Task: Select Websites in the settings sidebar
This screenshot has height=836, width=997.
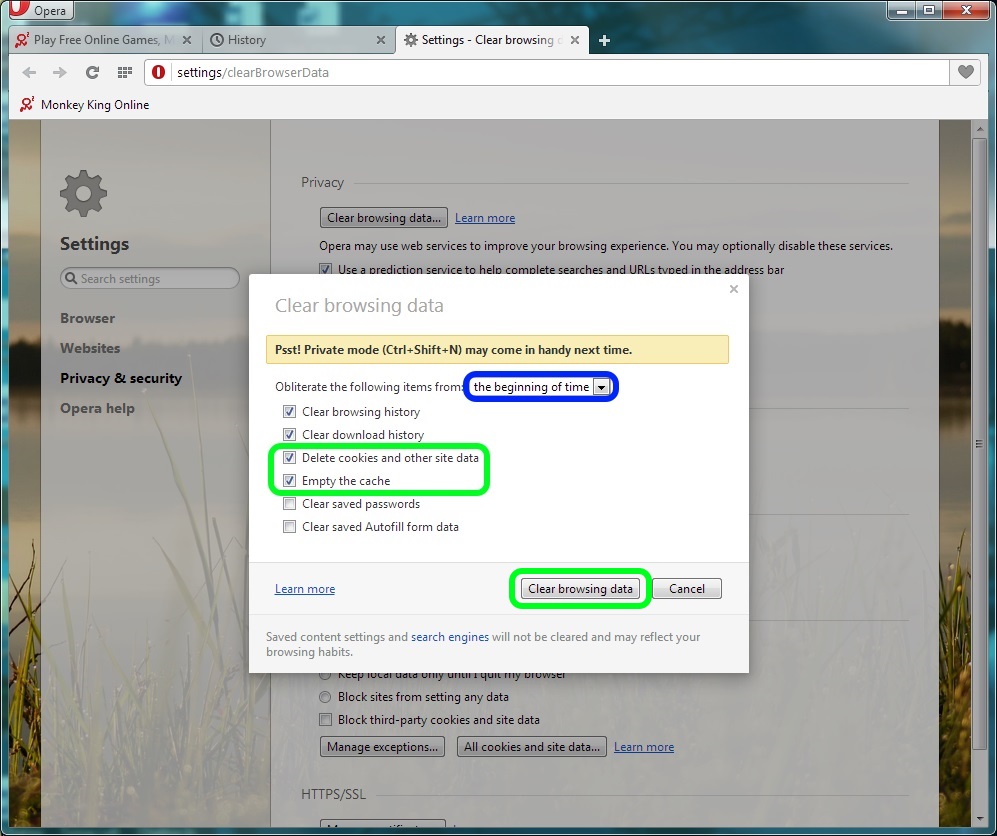Action: [x=90, y=348]
